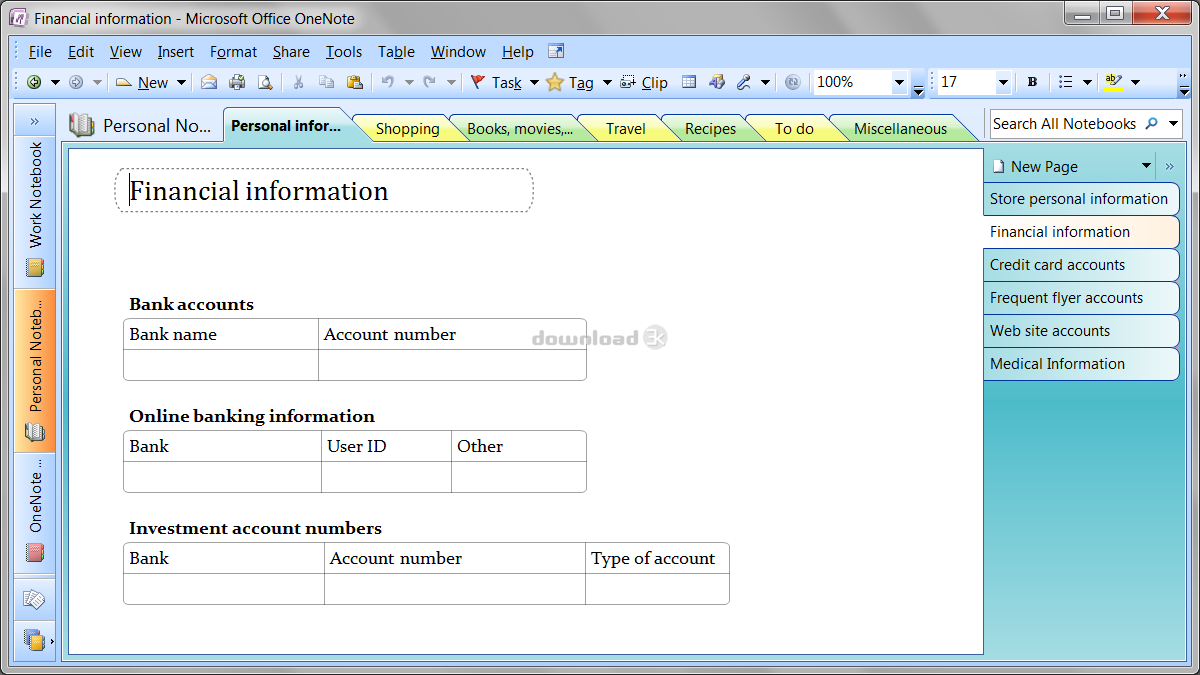
Task: Open the Credit card accounts page
Action: tap(1057, 265)
